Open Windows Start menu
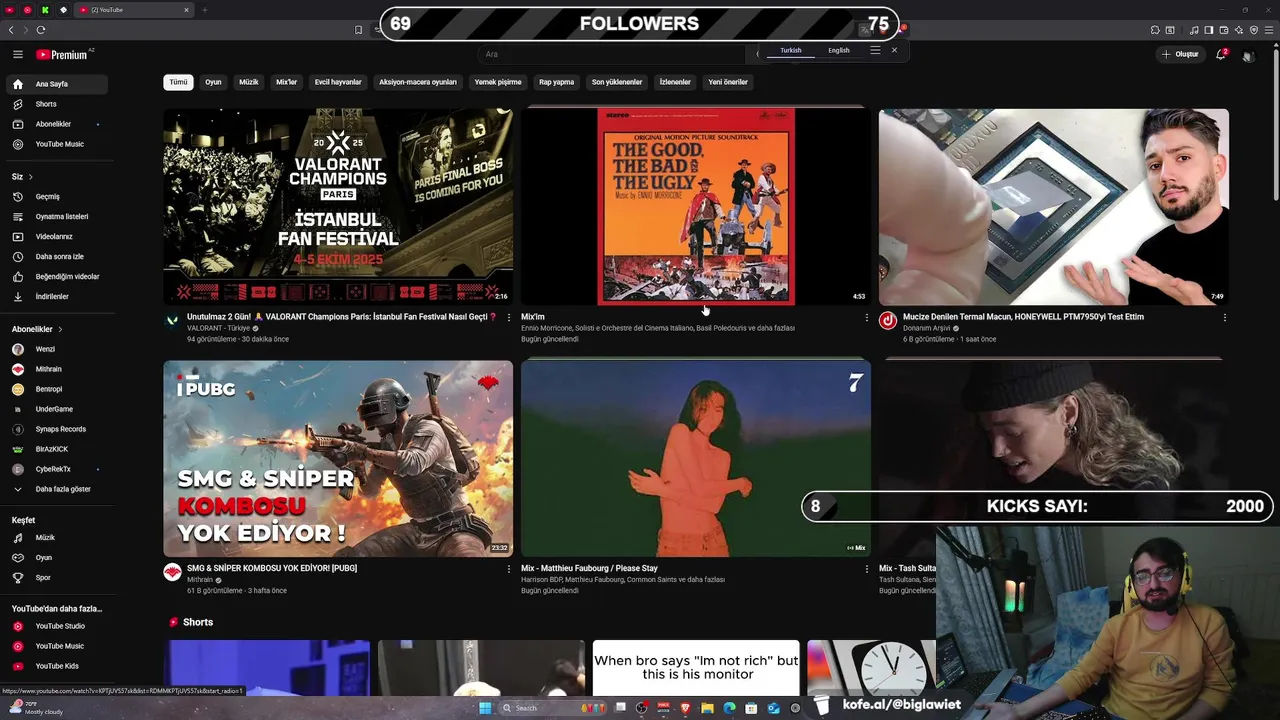Image resolution: width=1280 pixels, height=720 pixels. [485, 708]
